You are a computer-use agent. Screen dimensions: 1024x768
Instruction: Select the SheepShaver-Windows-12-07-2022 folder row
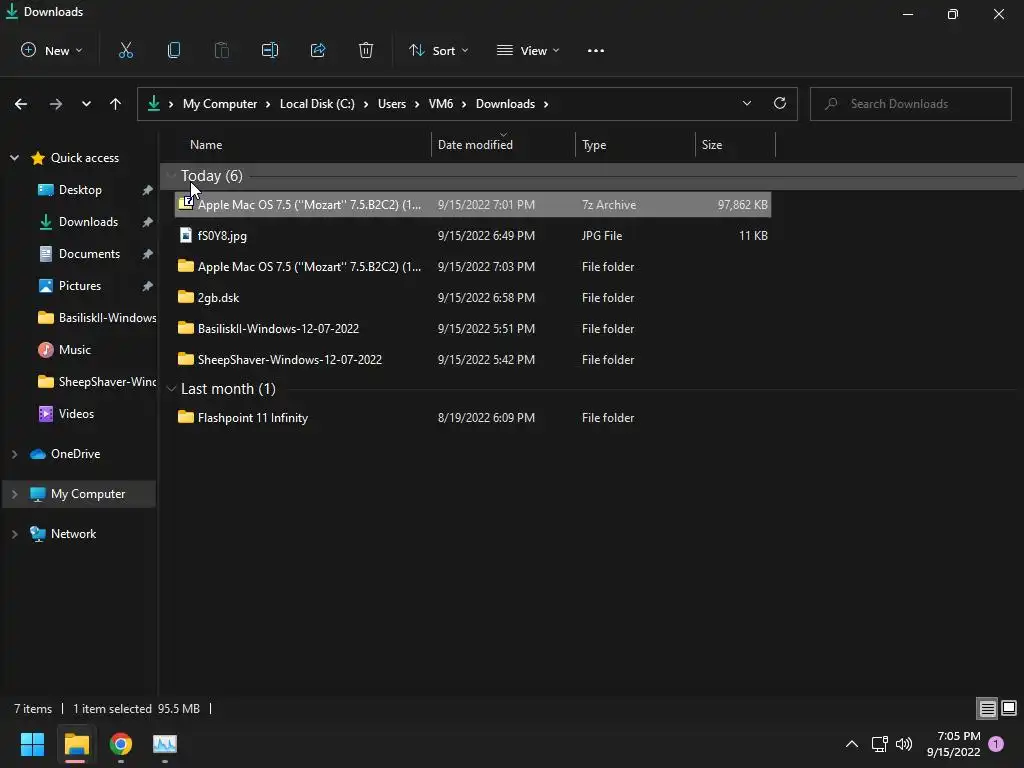(473, 359)
